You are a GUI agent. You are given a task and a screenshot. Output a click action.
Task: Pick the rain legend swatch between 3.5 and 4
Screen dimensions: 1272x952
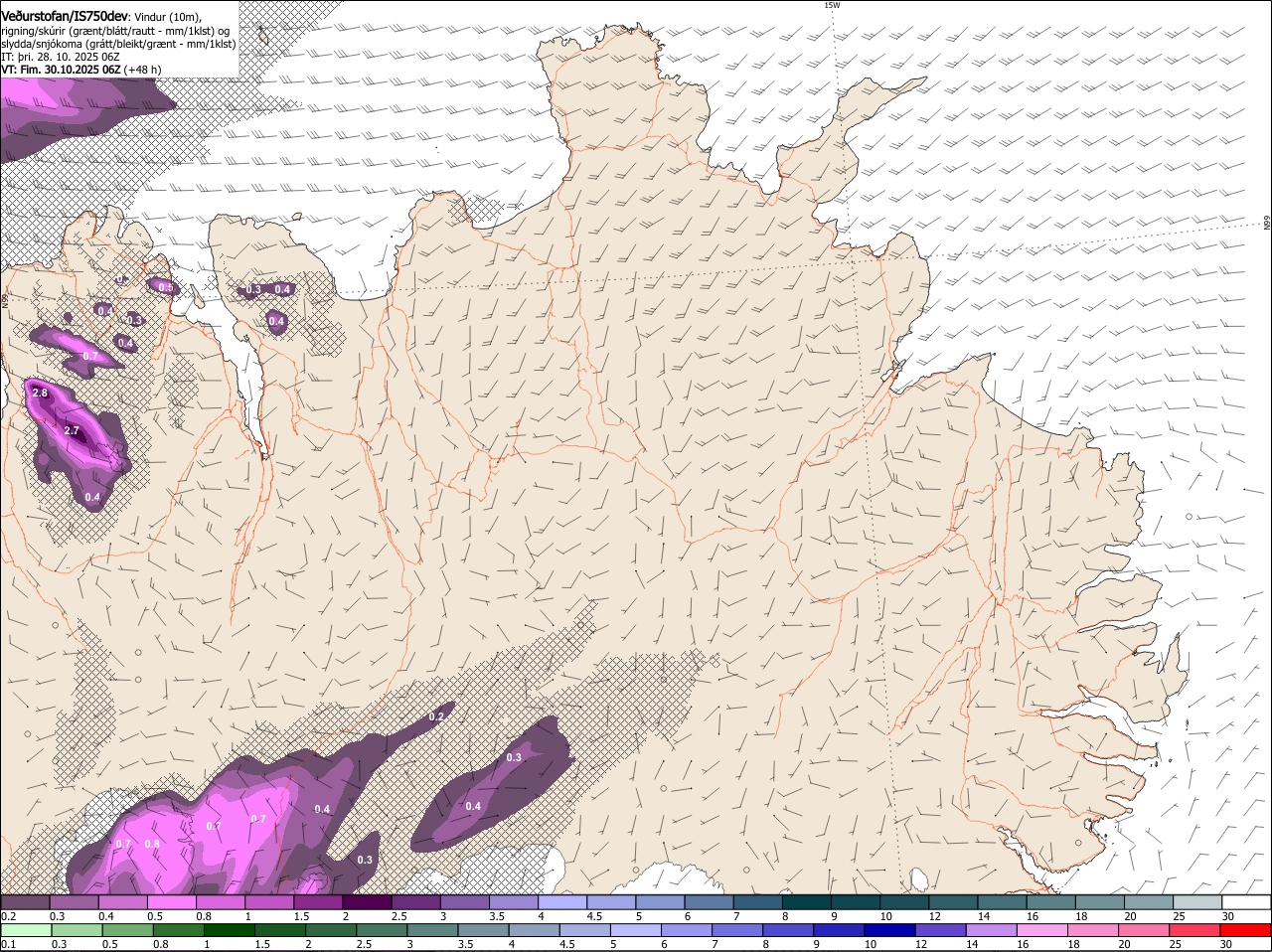pyautogui.click(x=485, y=930)
